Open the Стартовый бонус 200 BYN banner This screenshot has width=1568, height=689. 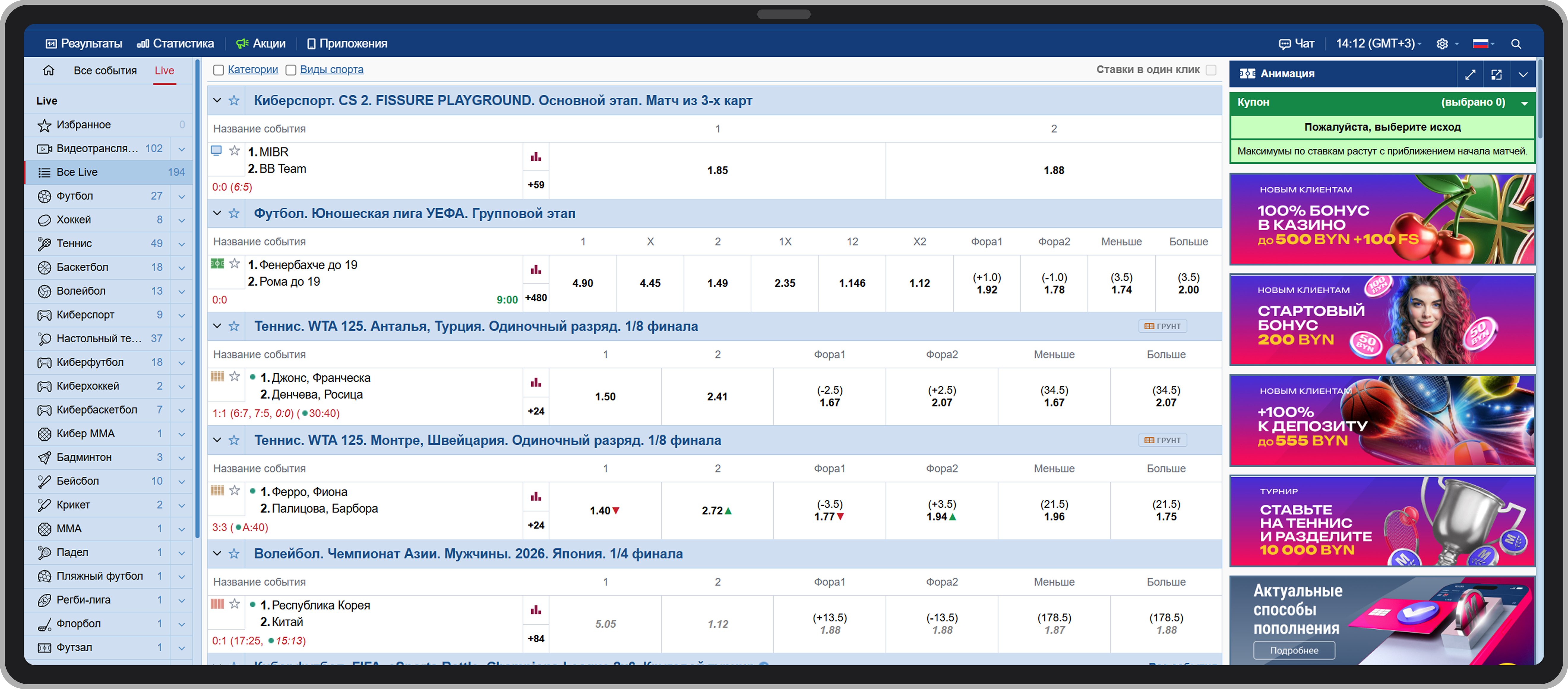pyautogui.click(x=1382, y=320)
